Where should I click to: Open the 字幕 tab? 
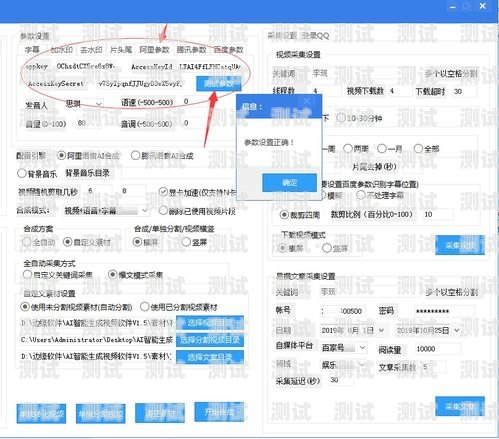coord(32,50)
